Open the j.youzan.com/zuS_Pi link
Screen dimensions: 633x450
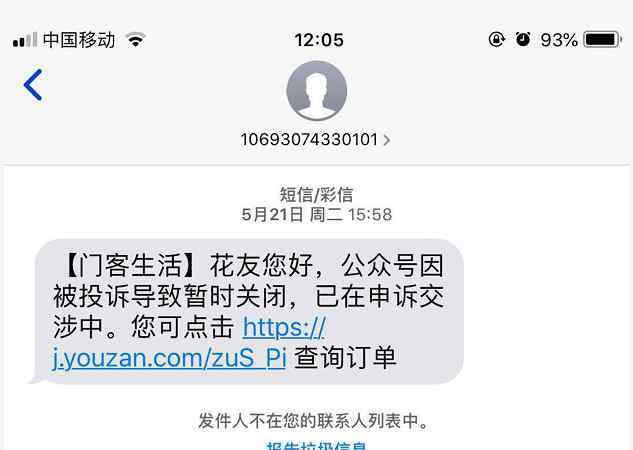click(x=170, y=358)
